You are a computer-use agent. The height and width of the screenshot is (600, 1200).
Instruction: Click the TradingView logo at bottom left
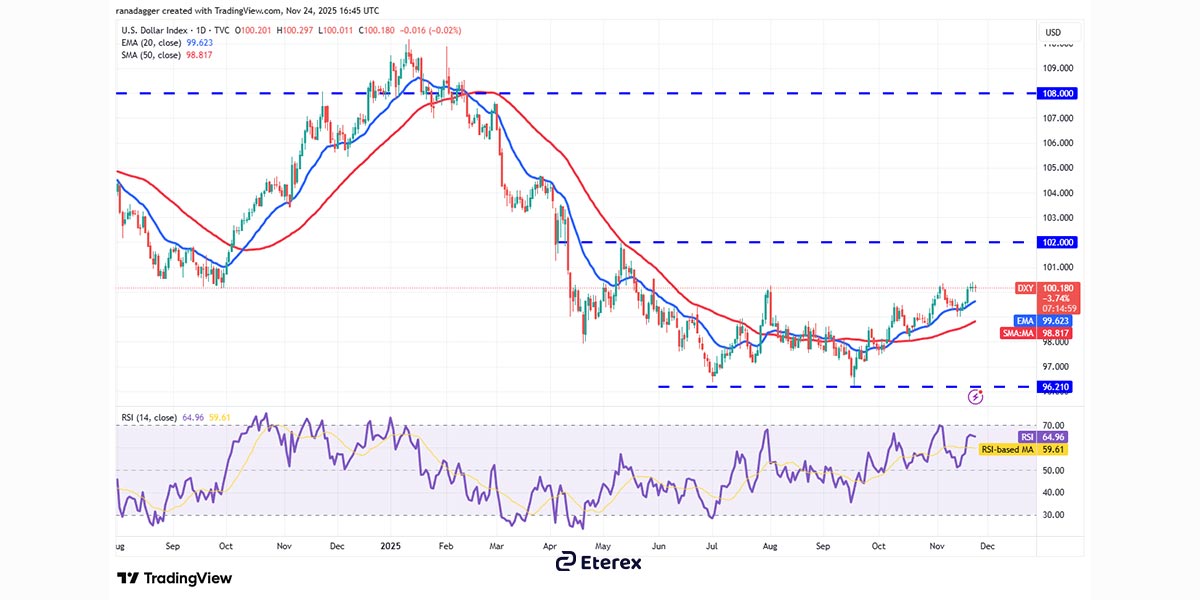pos(173,578)
